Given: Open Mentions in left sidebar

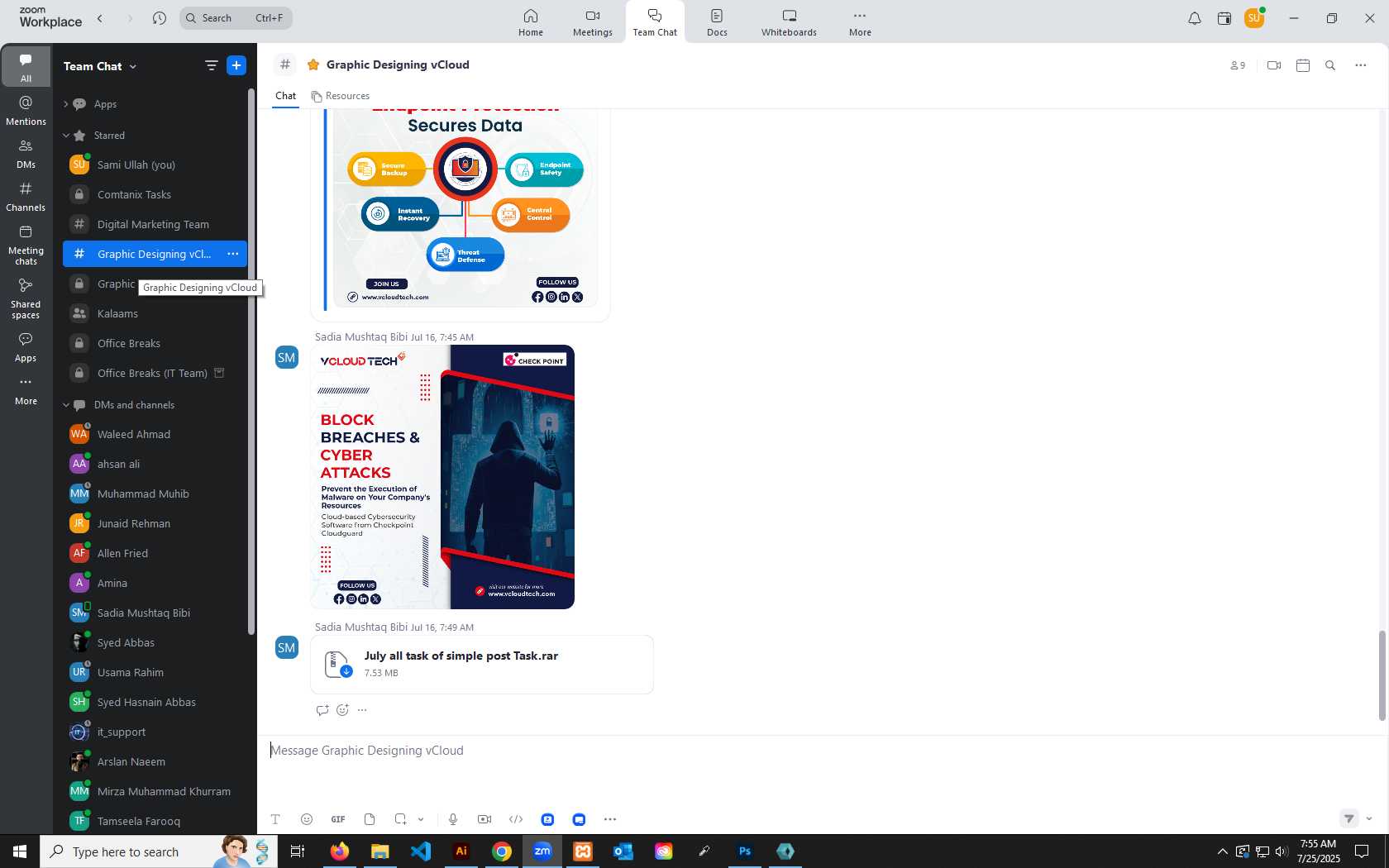Looking at the screenshot, I should (26, 110).
